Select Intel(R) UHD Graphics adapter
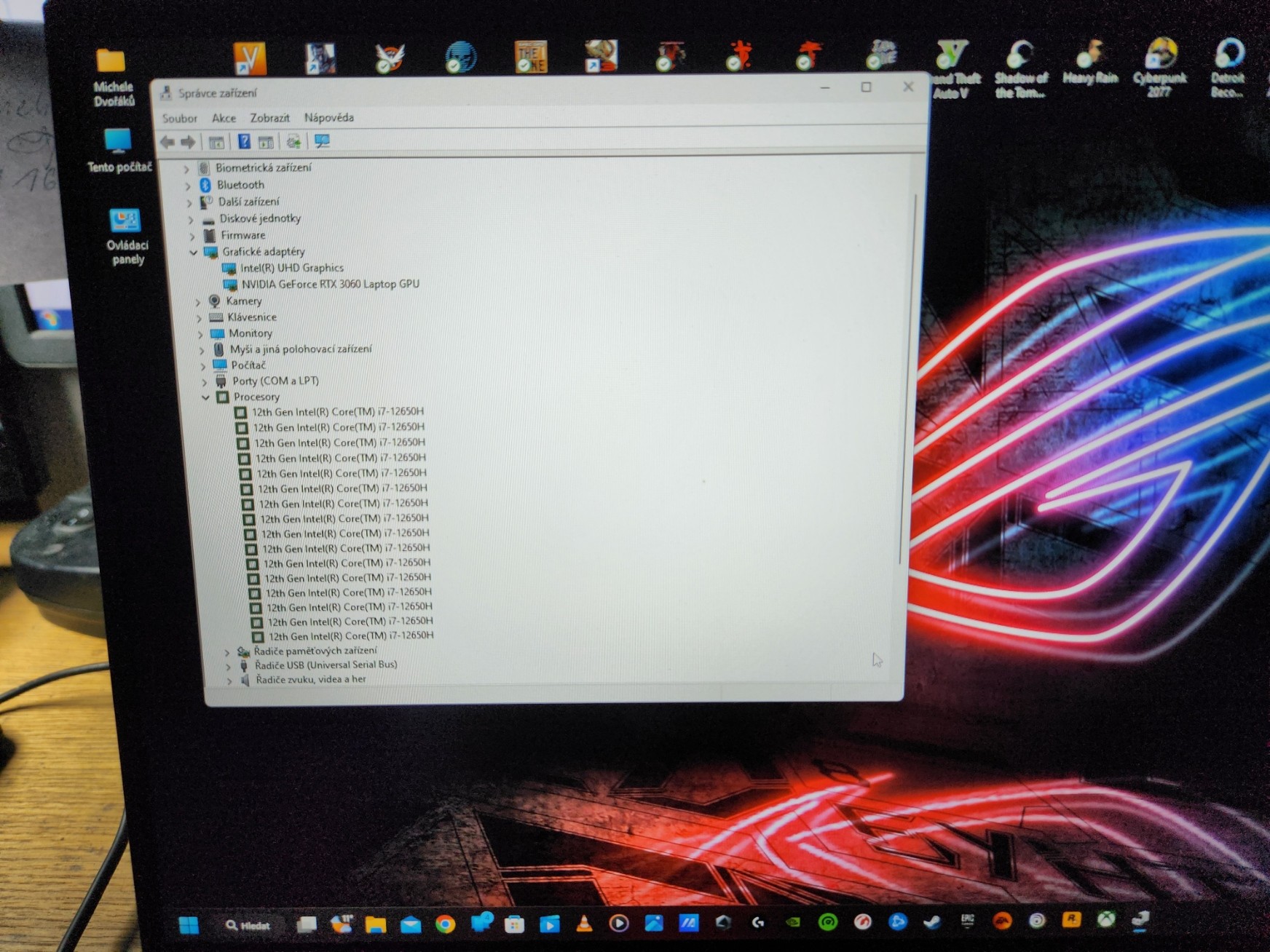The width and height of the screenshot is (1270, 952). [291, 268]
